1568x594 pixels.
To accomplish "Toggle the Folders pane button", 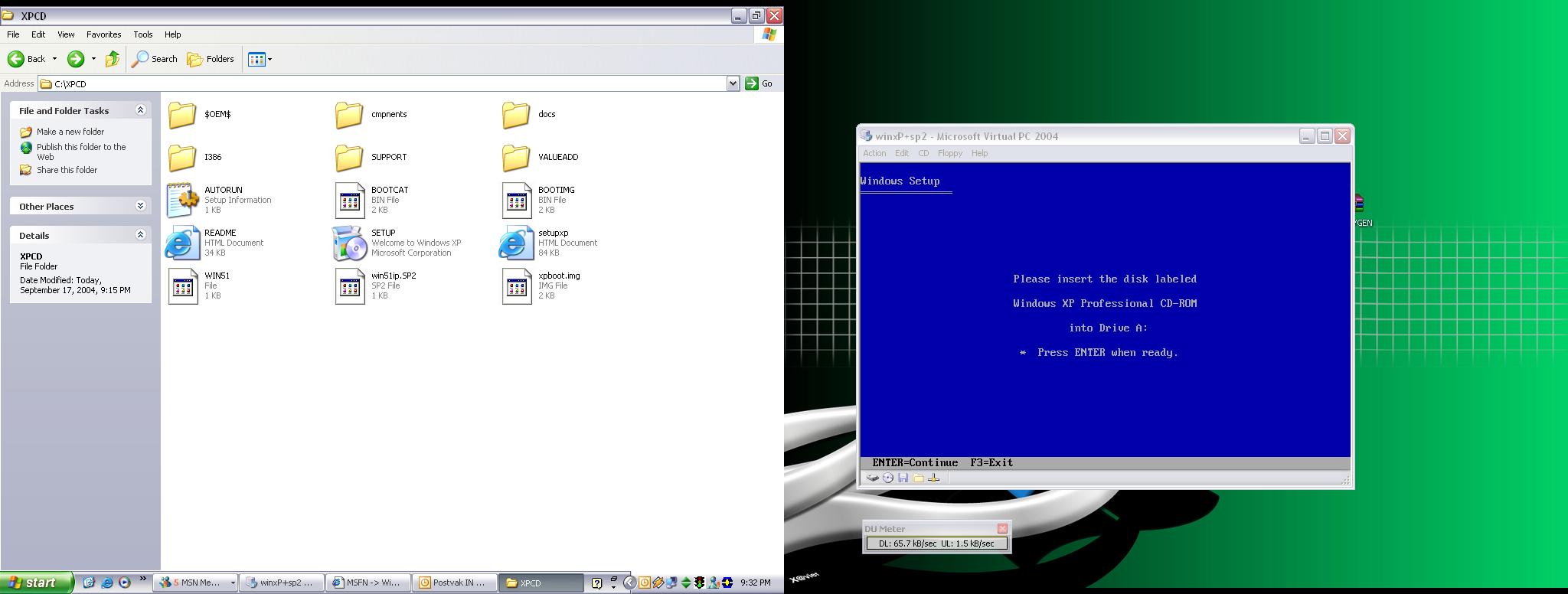I will click(211, 59).
